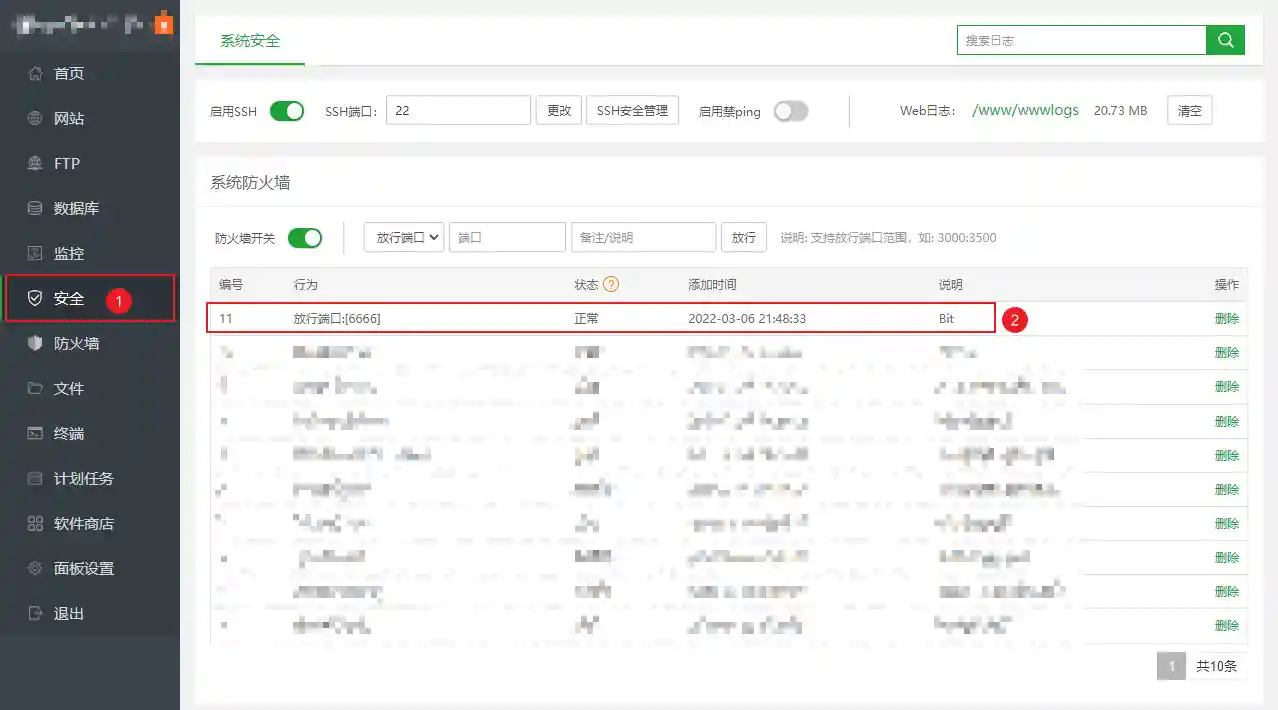Click the terminal icon beside 终端
Viewport: 1278px width, 710px height.
pos(36,433)
